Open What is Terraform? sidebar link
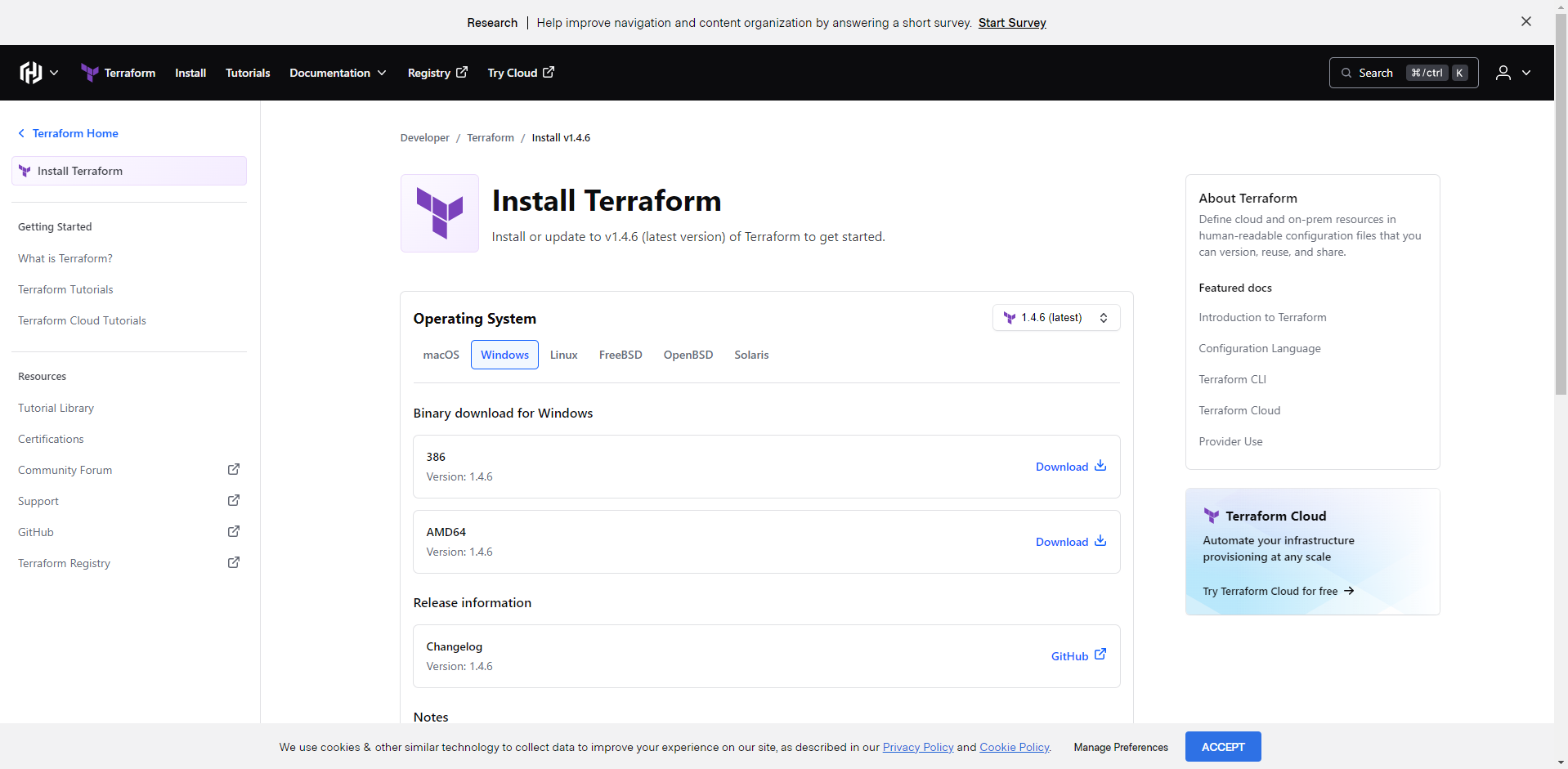Screen dimensions: 1568x769 pyautogui.click(x=65, y=258)
